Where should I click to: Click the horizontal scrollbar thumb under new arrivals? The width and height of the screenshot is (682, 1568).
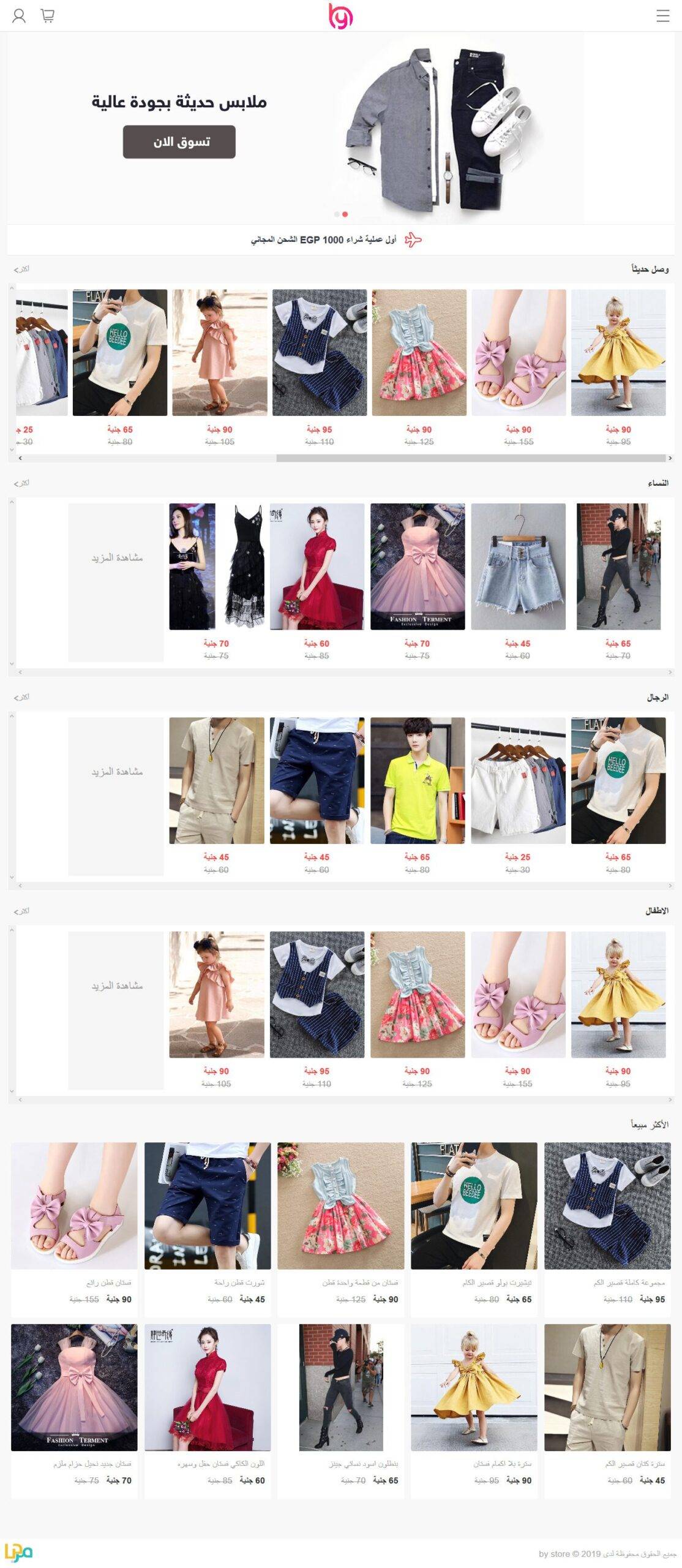pos(471,458)
